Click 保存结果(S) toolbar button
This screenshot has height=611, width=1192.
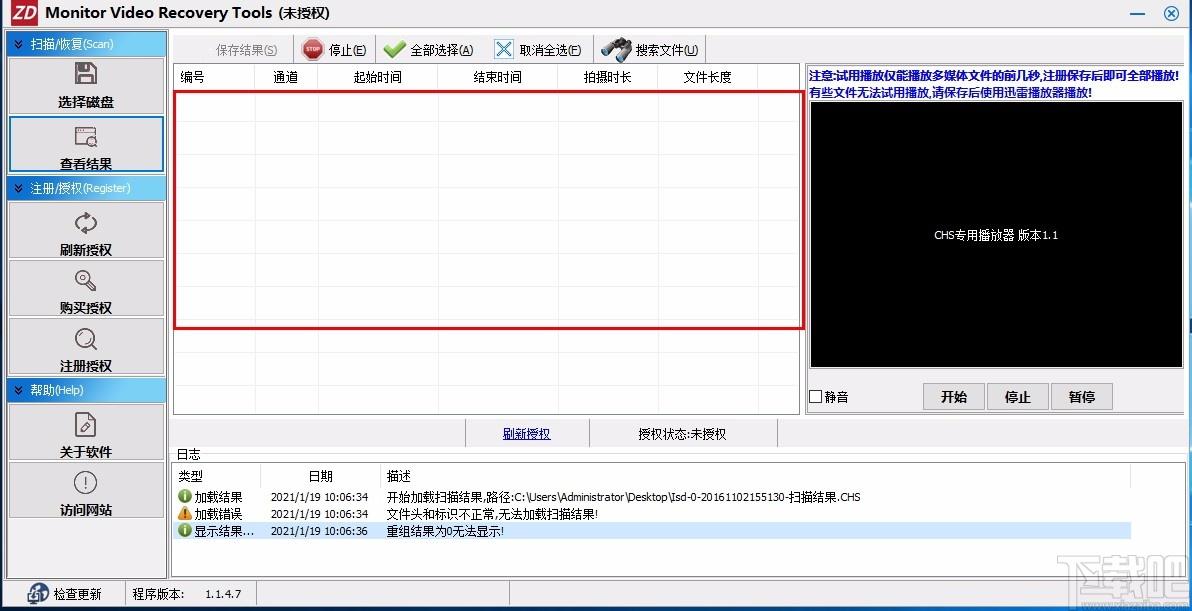246,51
